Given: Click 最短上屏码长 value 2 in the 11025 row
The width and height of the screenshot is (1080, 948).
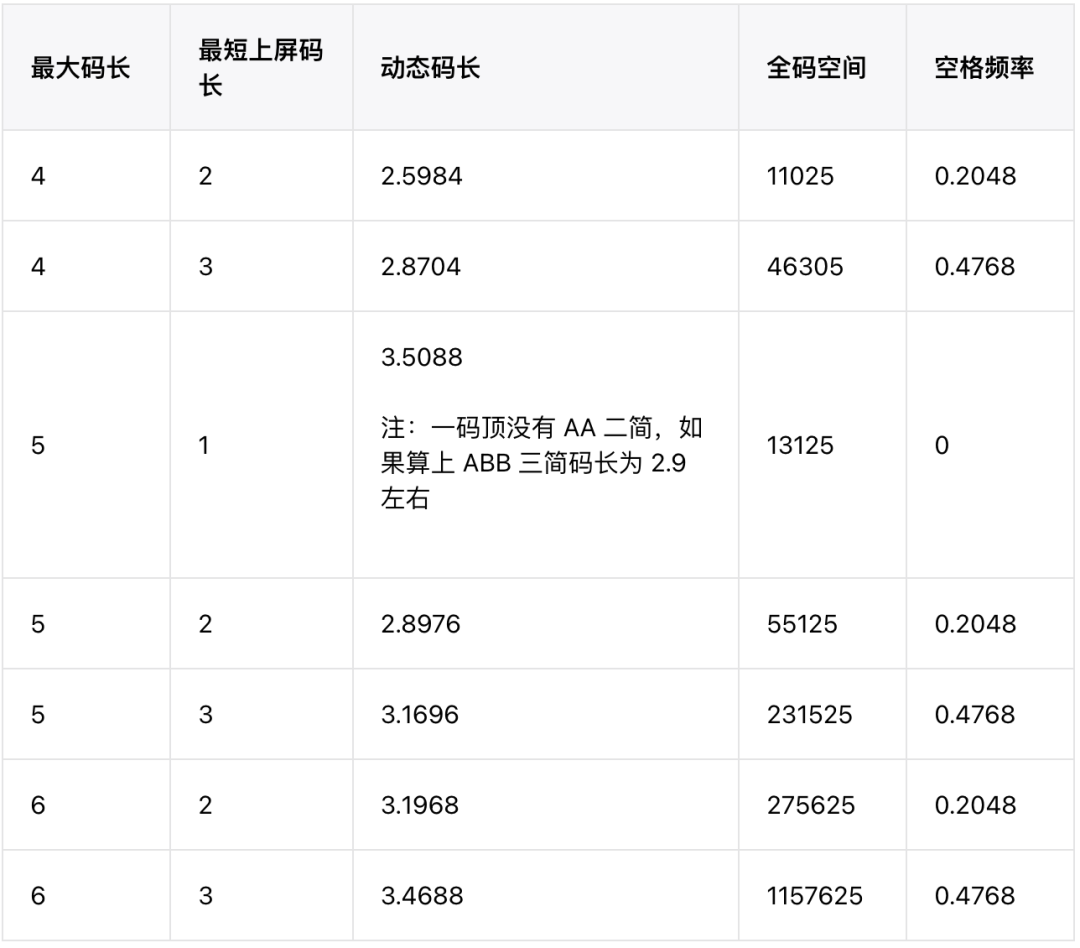Looking at the screenshot, I should coord(205,176).
